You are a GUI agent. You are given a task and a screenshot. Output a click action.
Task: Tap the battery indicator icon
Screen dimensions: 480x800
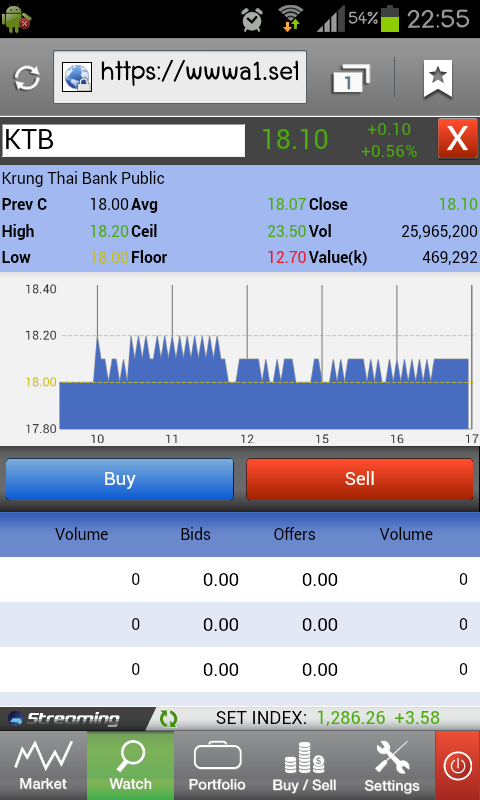[391, 18]
